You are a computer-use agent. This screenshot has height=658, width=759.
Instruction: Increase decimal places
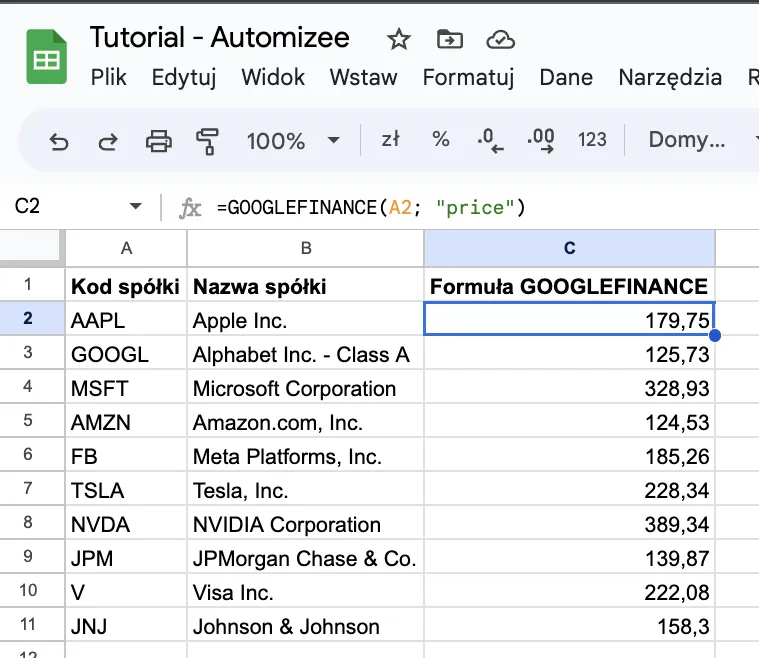[x=541, y=140]
